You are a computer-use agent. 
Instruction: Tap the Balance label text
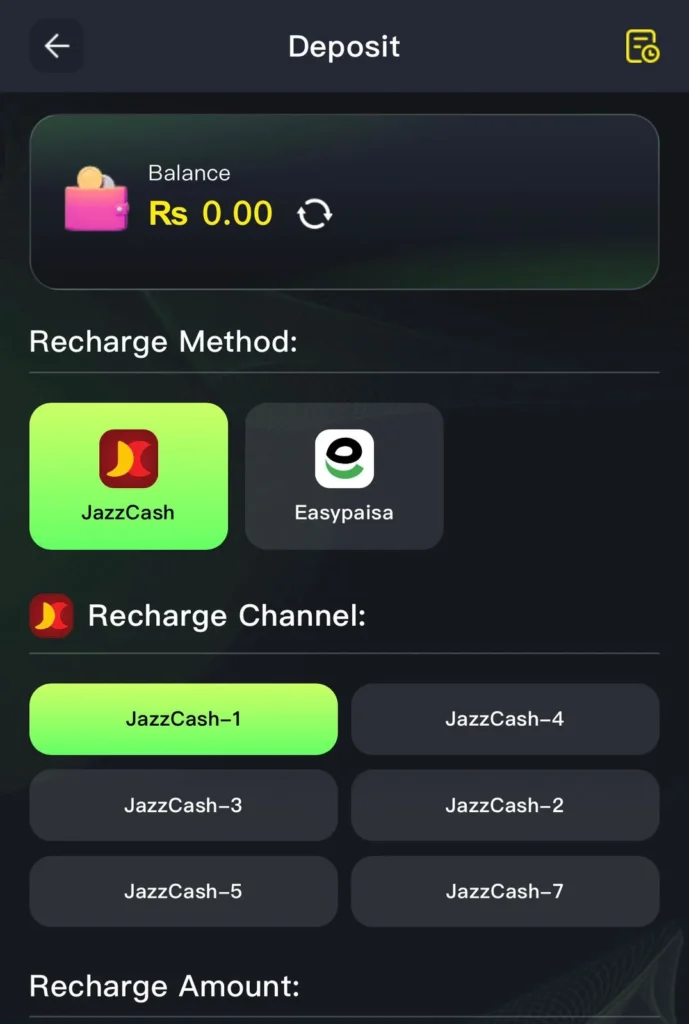pyautogui.click(x=189, y=173)
